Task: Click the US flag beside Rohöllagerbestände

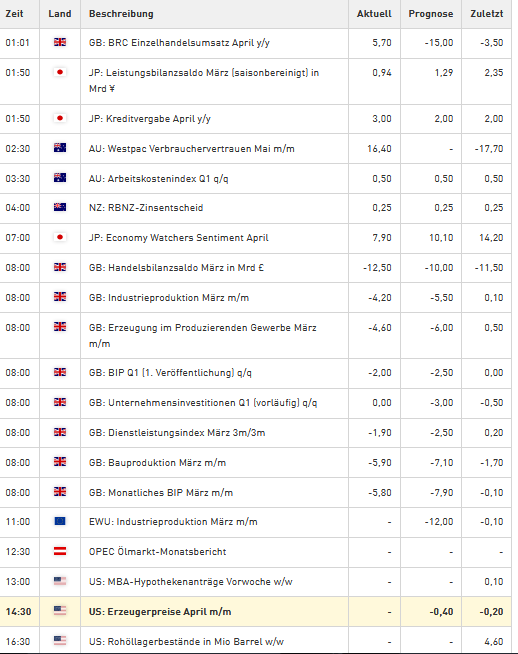Action: point(60,640)
